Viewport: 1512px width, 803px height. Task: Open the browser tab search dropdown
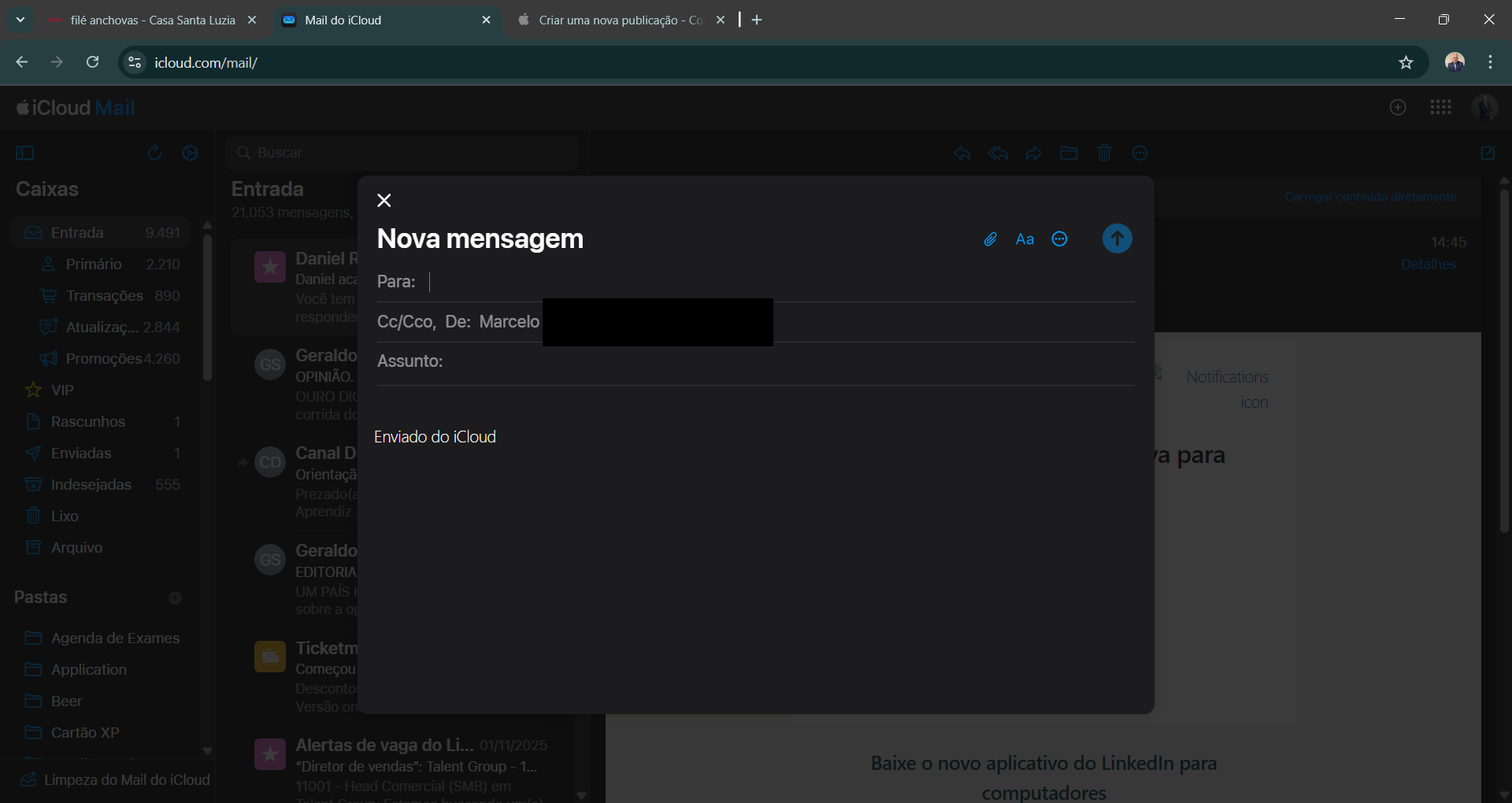(x=20, y=20)
